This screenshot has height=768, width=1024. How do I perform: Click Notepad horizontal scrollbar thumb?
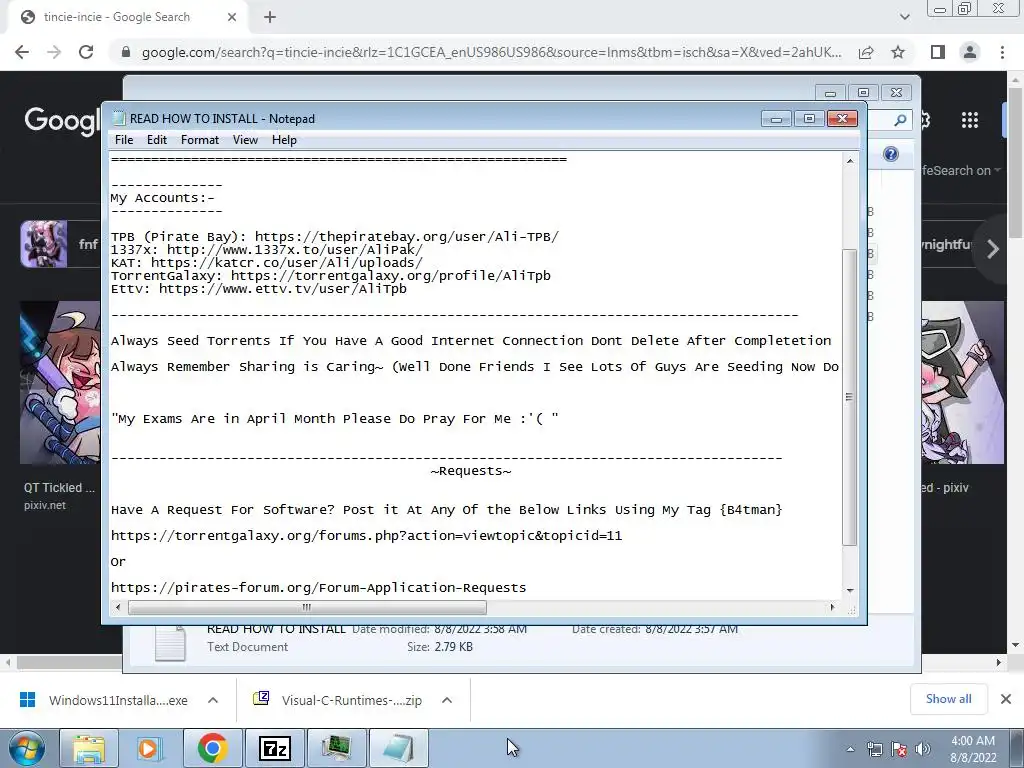click(x=307, y=607)
